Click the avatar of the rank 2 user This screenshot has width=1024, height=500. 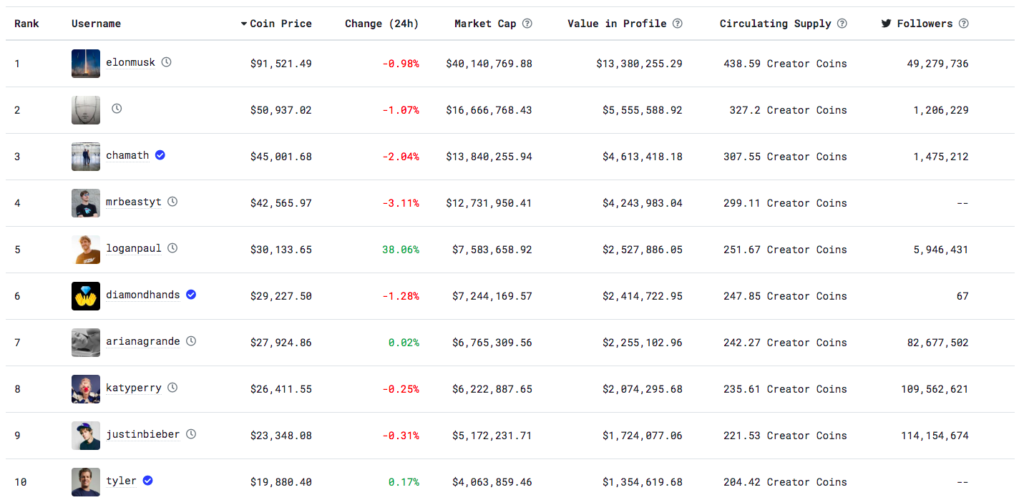coord(86,110)
